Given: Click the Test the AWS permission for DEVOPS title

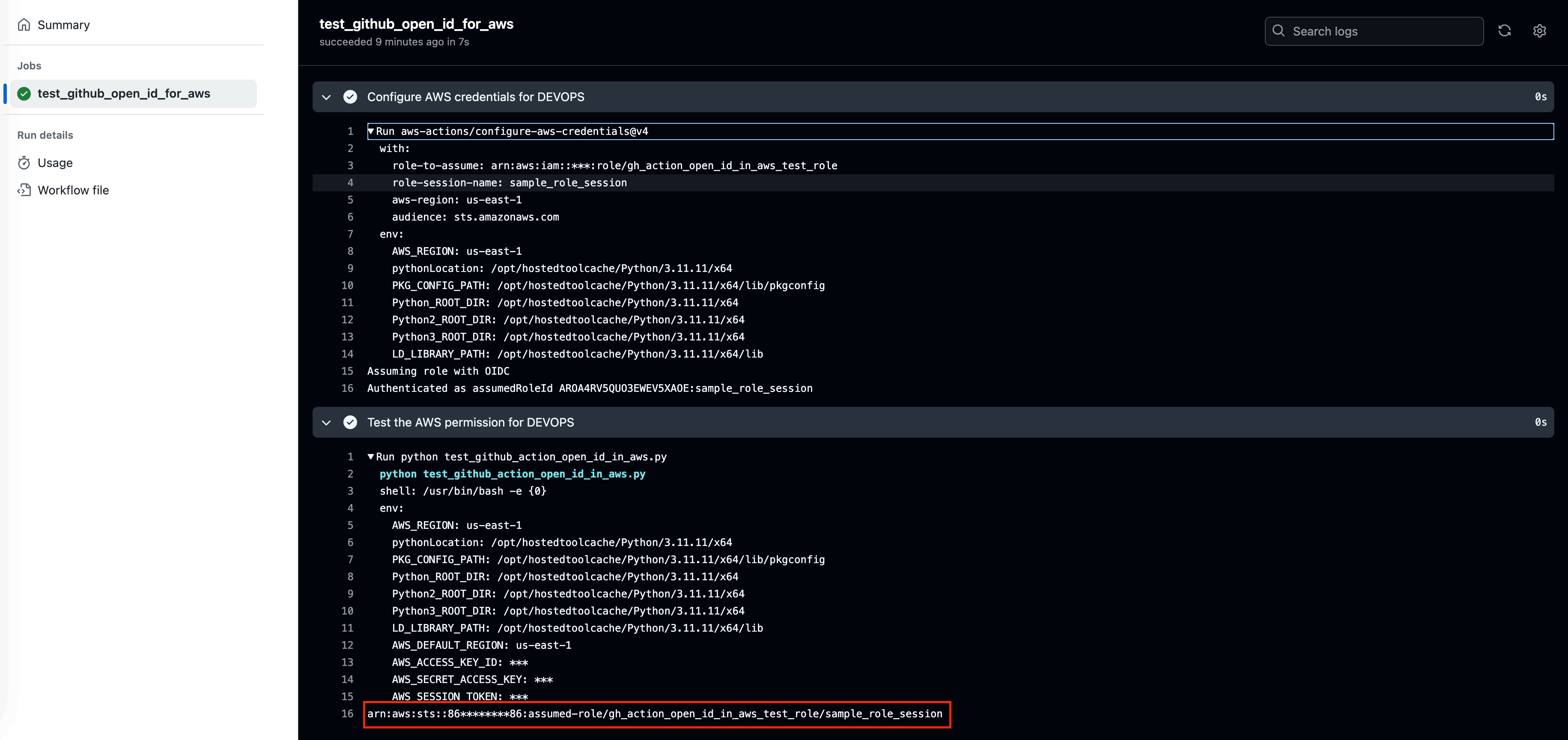Looking at the screenshot, I should pyautogui.click(x=470, y=422).
